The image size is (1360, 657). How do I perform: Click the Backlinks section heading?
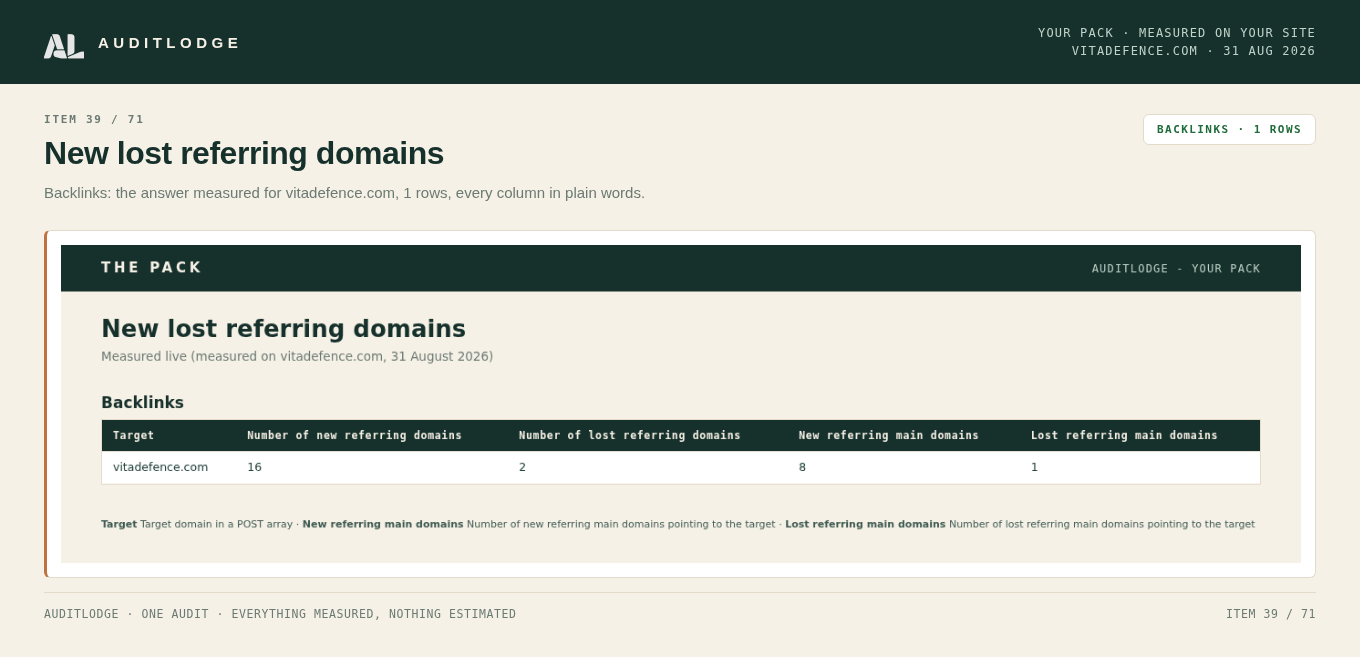coord(142,403)
